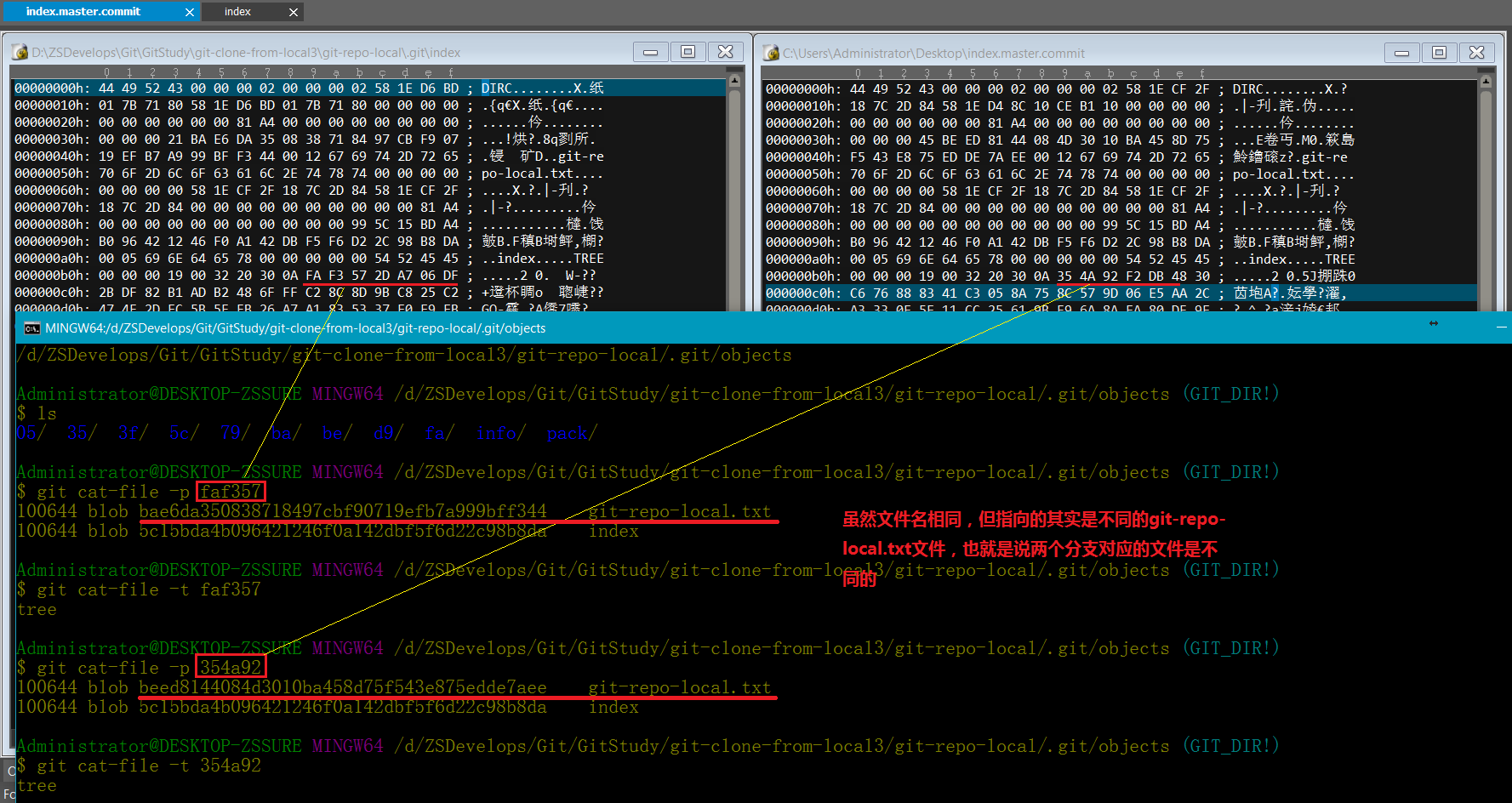The width and height of the screenshot is (1512, 803).
Task: Close the .git\index hex window
Action: pos(725,52)
